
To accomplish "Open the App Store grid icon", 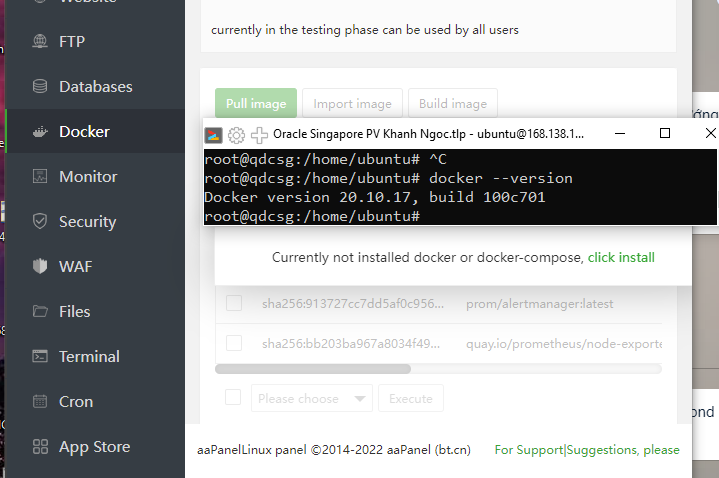I will [x=41, y=447].
